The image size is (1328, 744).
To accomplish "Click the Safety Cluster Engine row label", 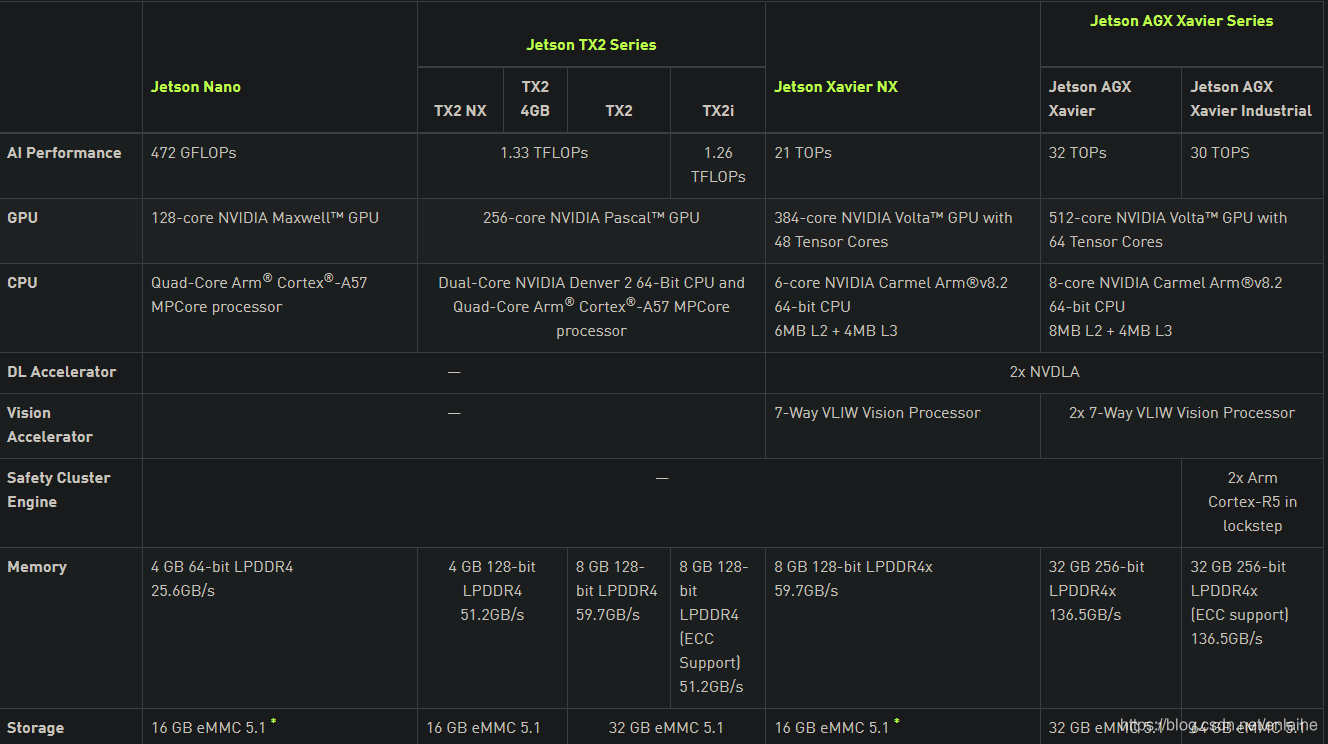I will (x=59, y=490).
